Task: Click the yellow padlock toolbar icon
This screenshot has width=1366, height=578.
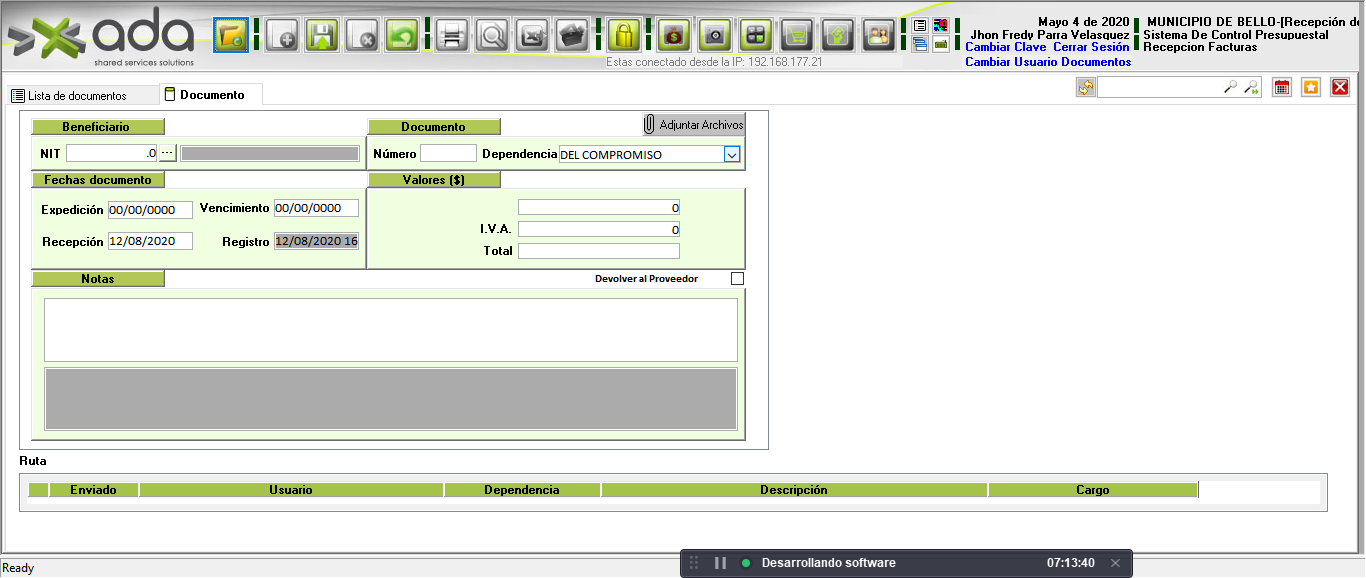Action: [624, 36]
